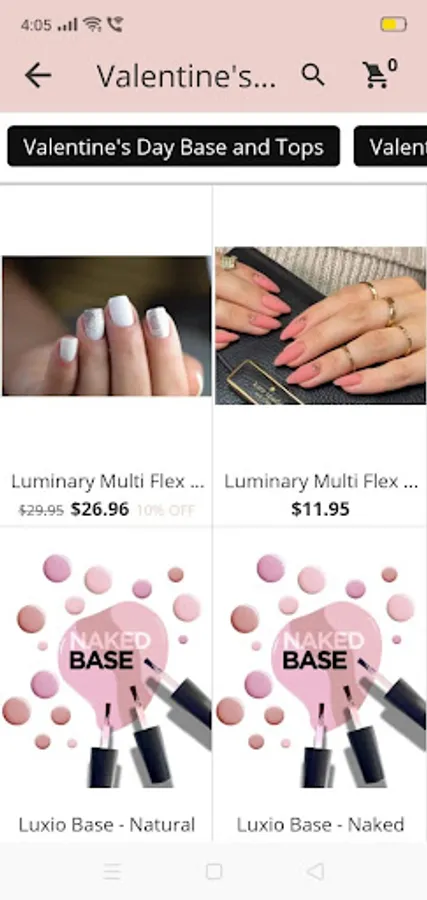Tap the battery status icon
This screenshot has width=427, height=900.
pos(393,25)
